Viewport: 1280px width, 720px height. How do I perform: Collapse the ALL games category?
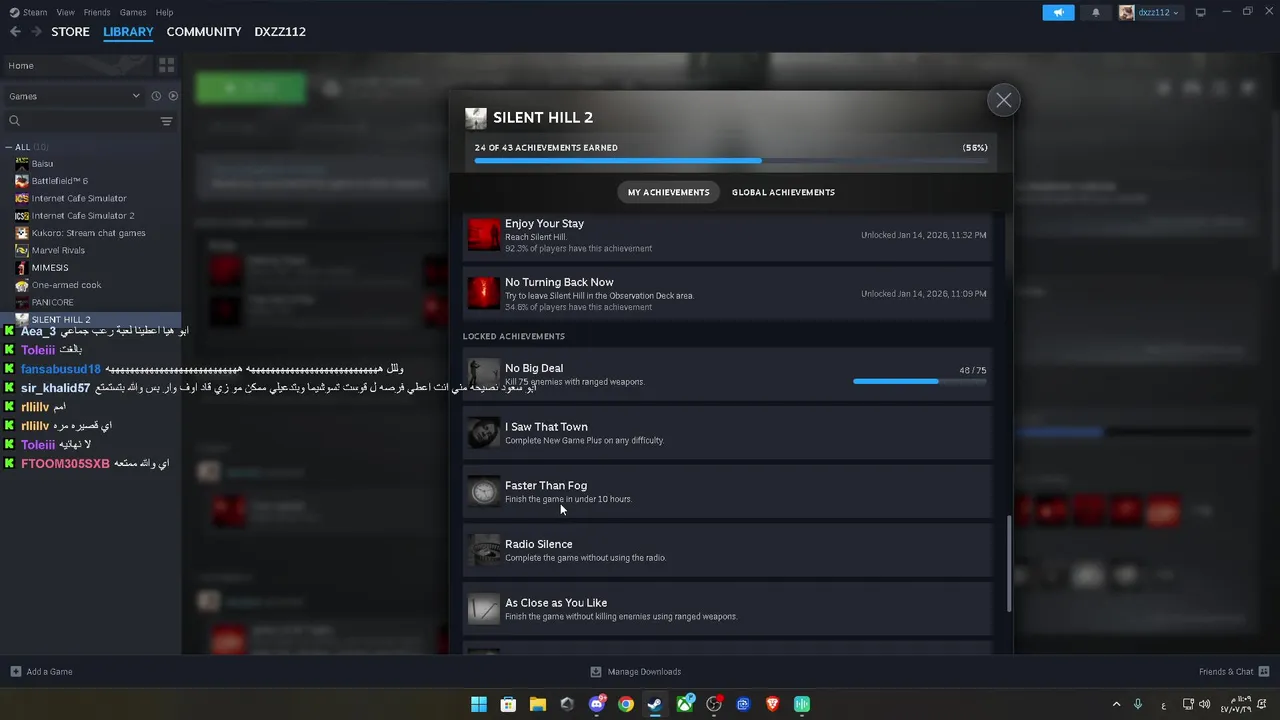pos(11,147)
